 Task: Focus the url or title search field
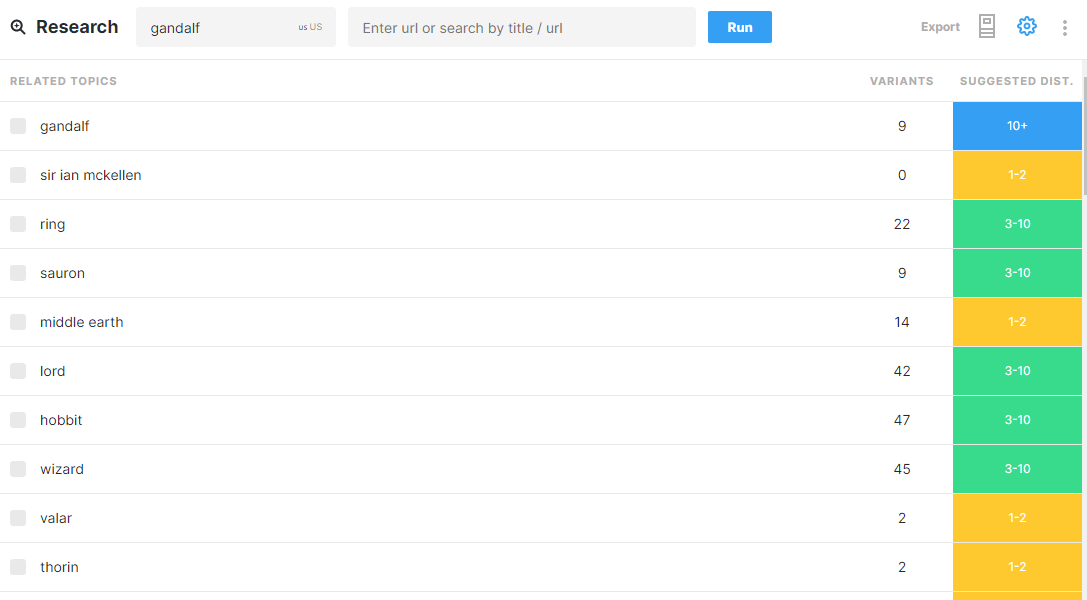[521, 27]
